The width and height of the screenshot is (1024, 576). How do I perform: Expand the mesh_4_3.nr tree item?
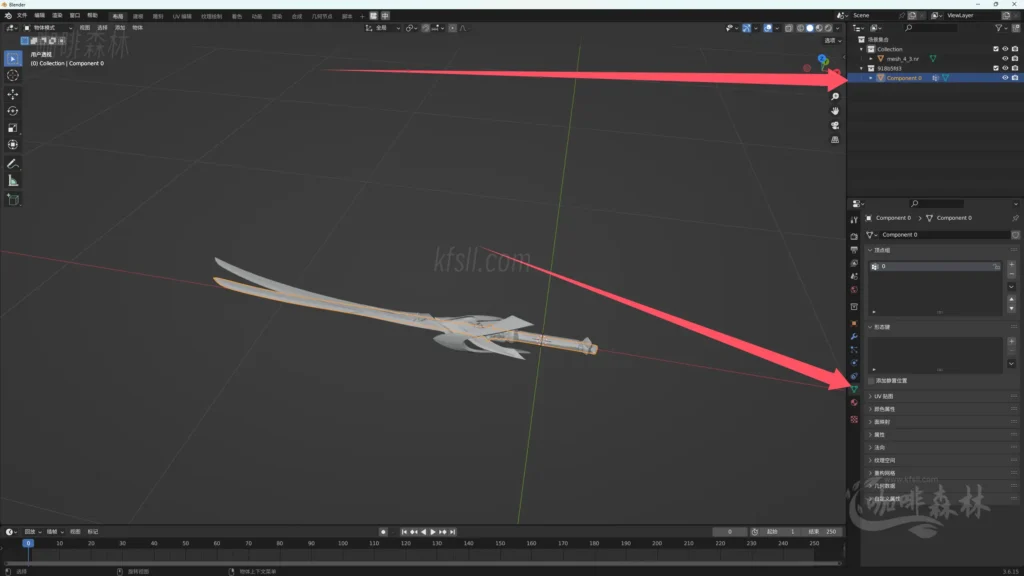[x=872, y=59]
